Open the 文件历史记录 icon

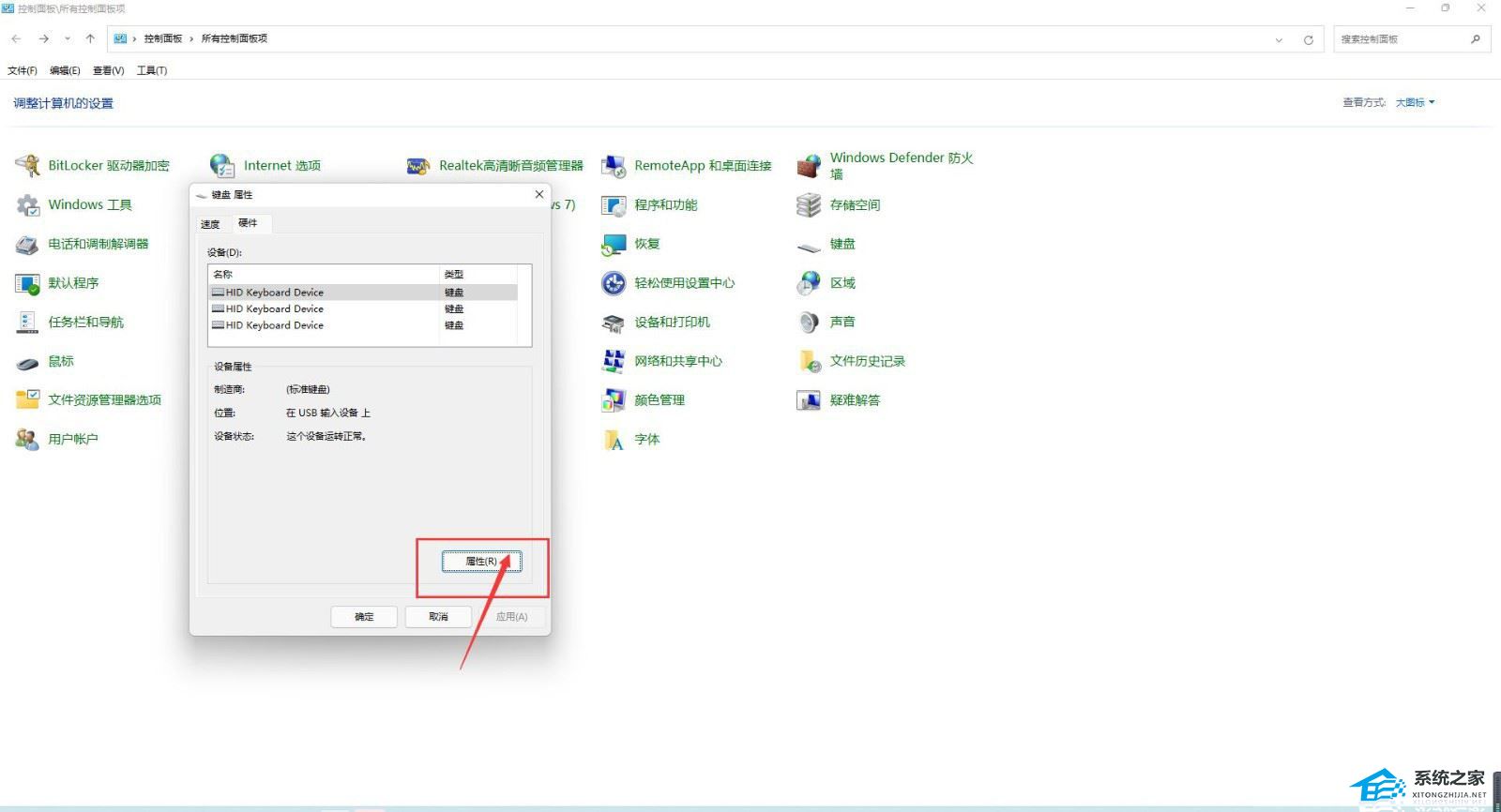(809, 362)
